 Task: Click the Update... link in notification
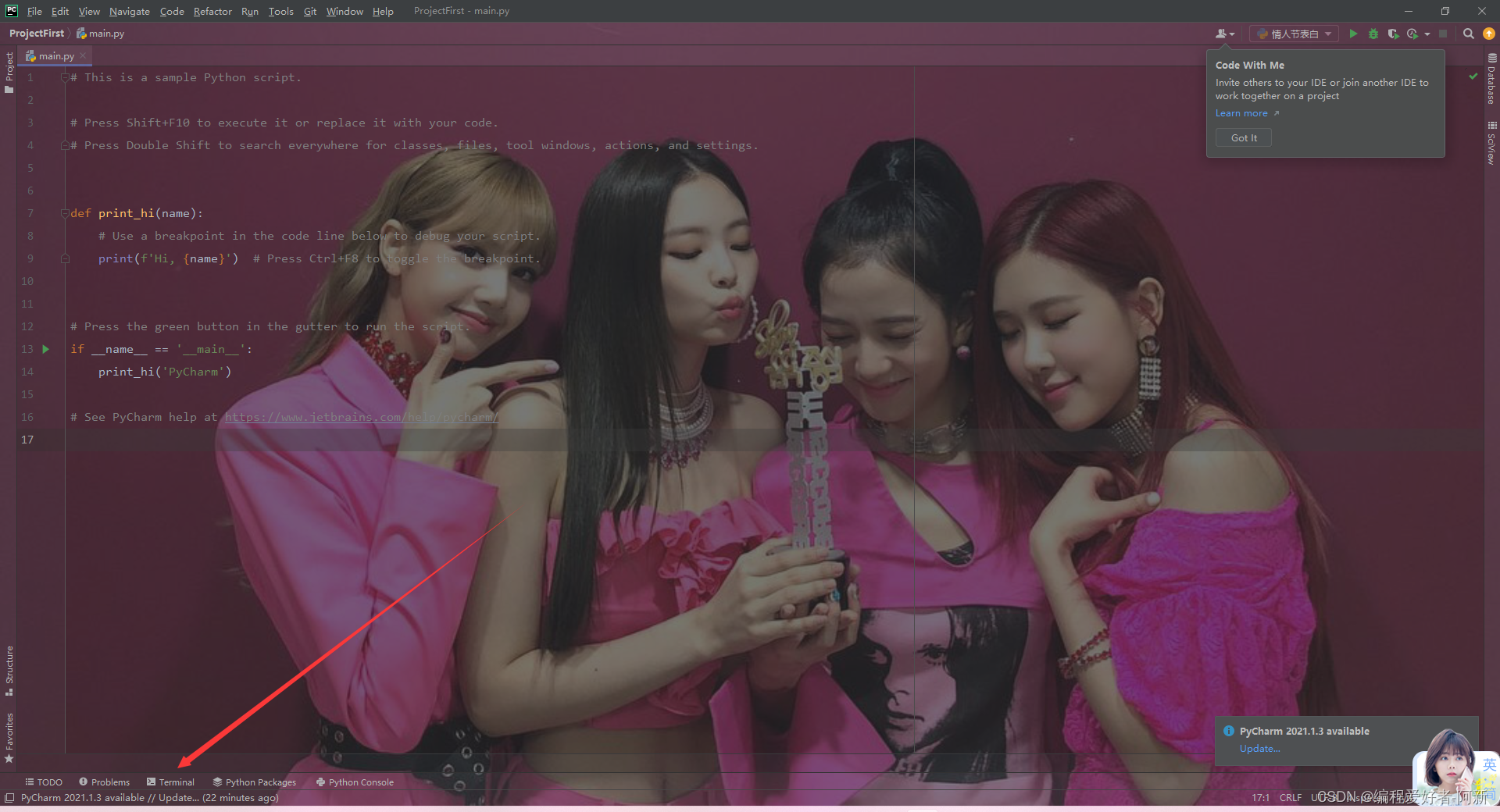point(1259,748)
